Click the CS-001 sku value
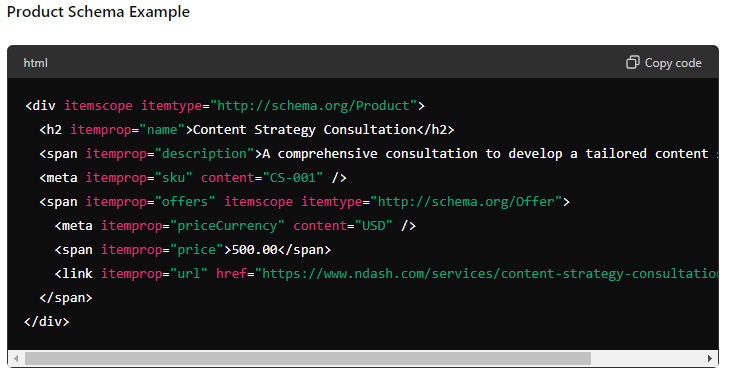 [x=293, y=178]
